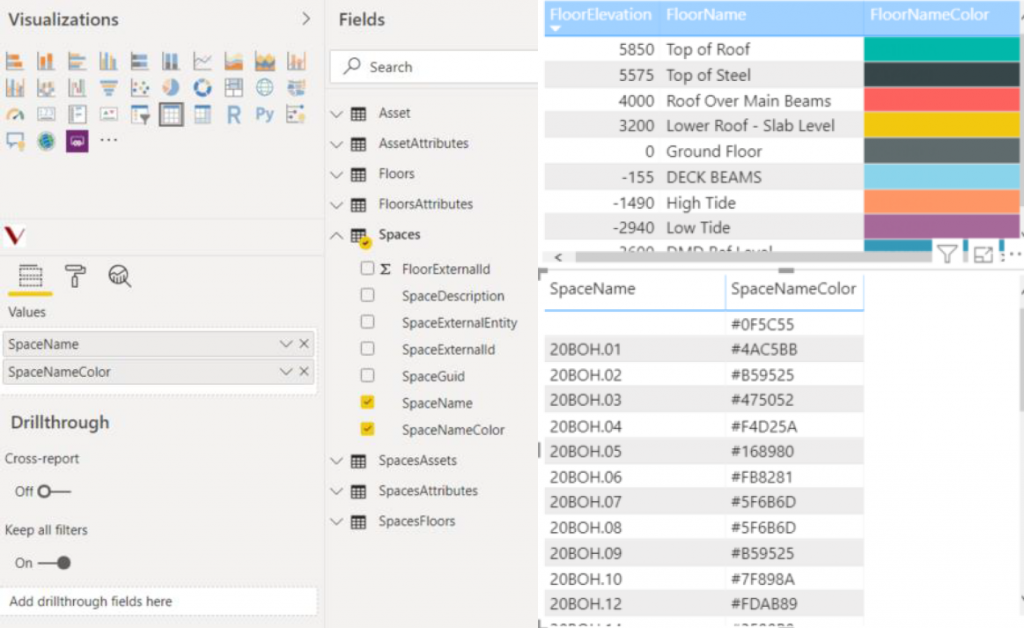The height and width of the screenshot is (628, 1024).
Task: Select the ArcGIS Maps visual
Action: (x=45, y=141)
